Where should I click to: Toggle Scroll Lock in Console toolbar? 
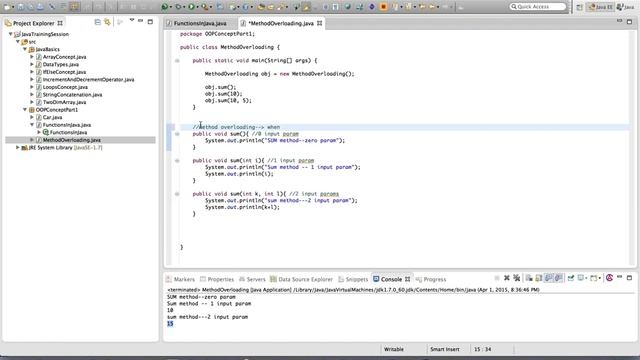(539, 278)
